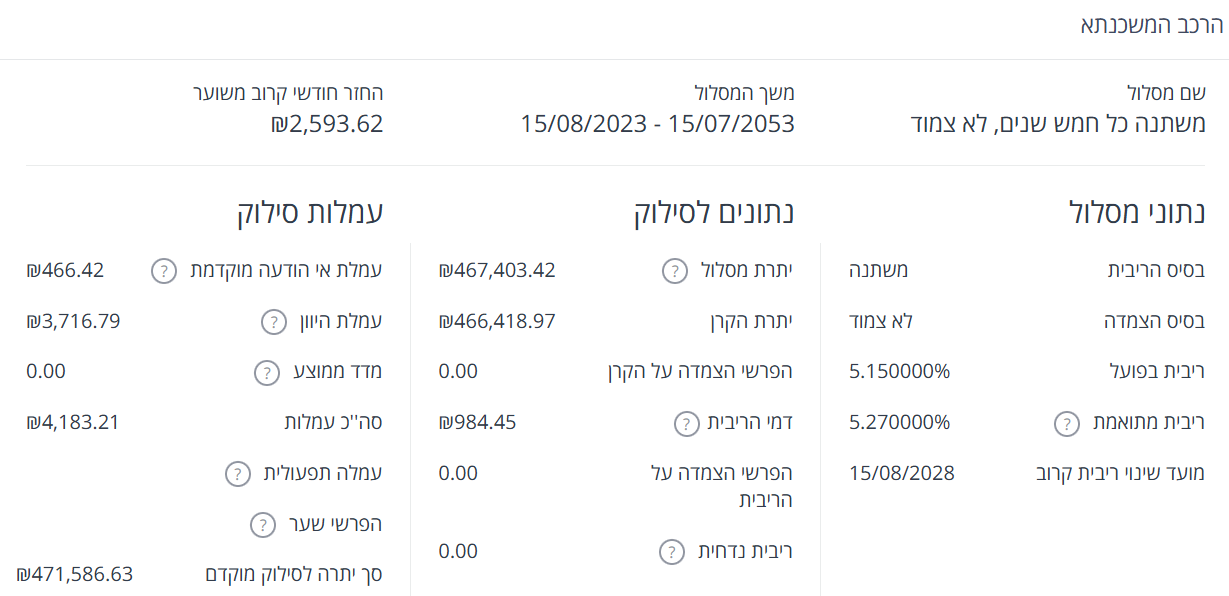Show info for עמלה תפעולית
Viewport: 1229px width, 596px height.
[238, 473]
